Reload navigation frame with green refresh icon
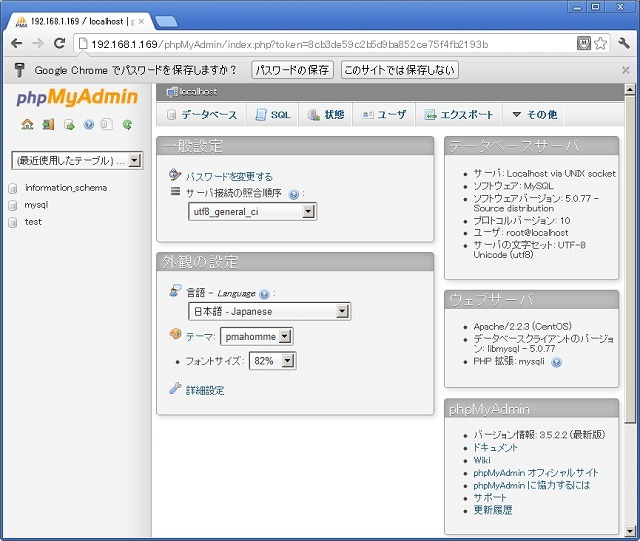Screen dimensions: 640x541 [127, 124]
